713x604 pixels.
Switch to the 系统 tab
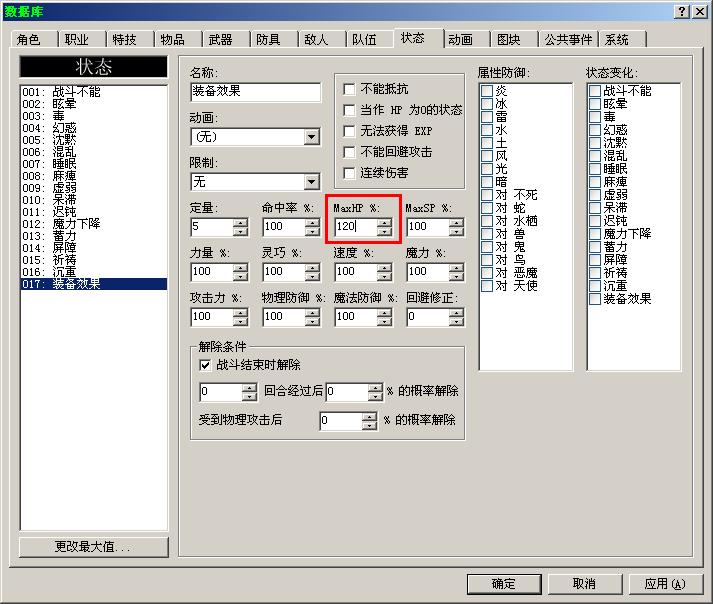pyautogui.click(x=622, y=40)
